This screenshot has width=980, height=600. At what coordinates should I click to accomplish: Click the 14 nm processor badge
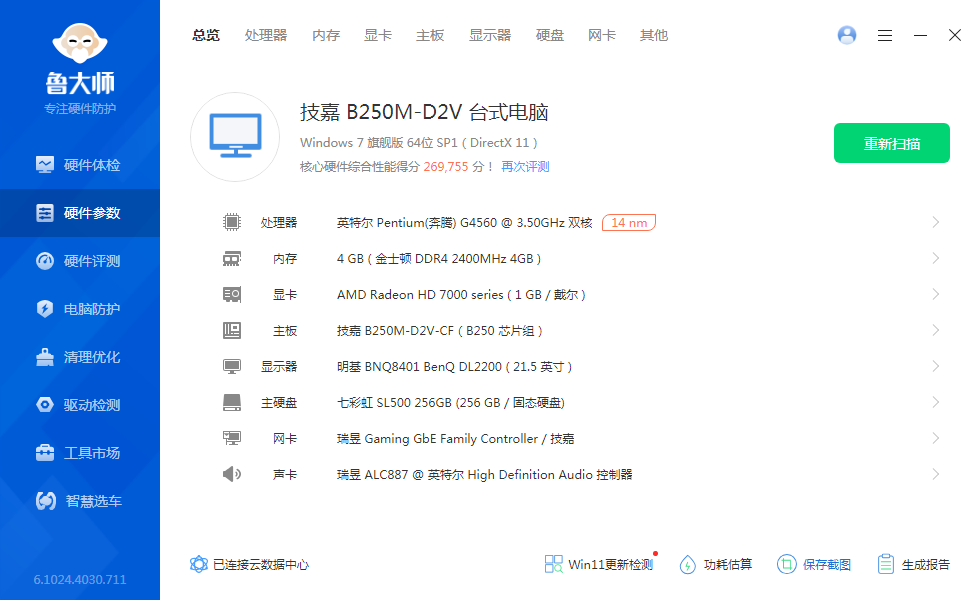(629, 222)
